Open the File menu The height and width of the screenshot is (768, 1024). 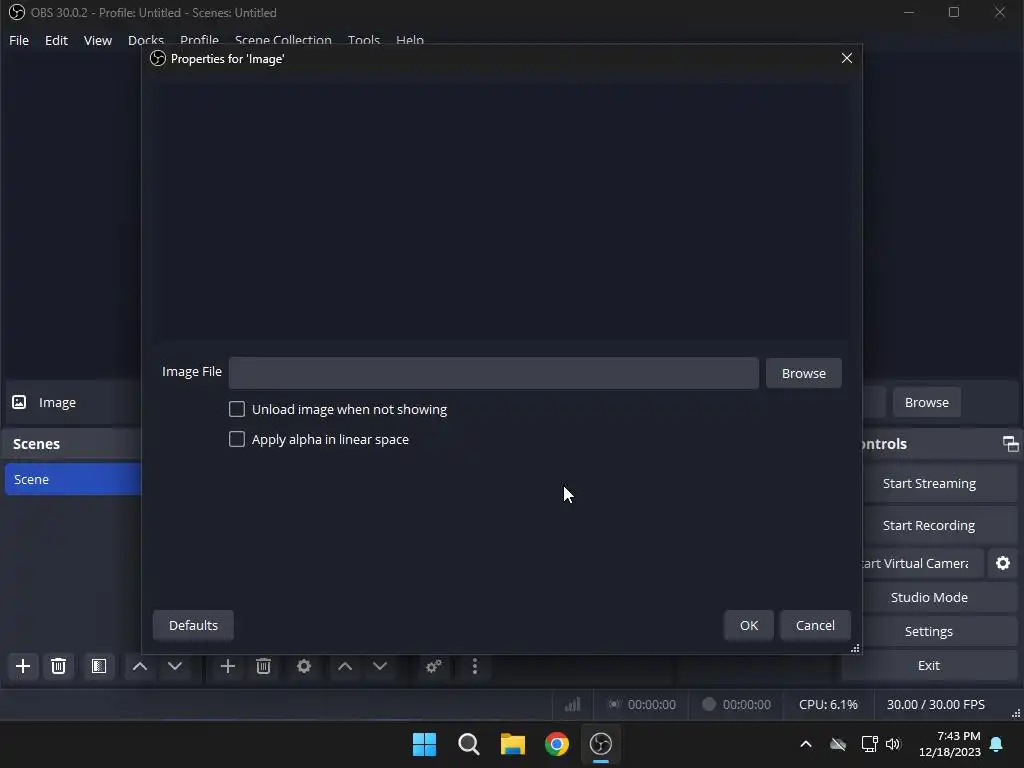click(19, 40)
